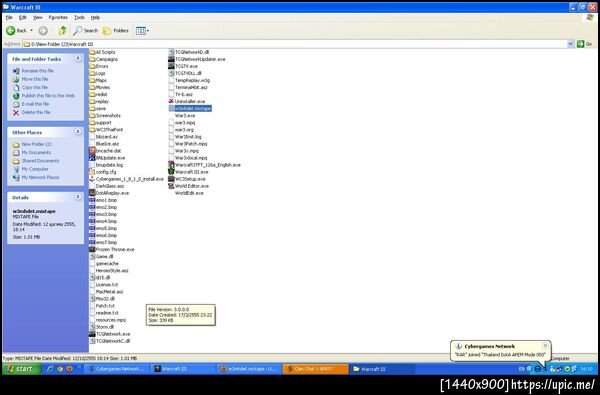Image resolution: width=600 pixels, height=395 pixels.
Task: Open the Back history dropdown arrow
Action: coord(32,31)
